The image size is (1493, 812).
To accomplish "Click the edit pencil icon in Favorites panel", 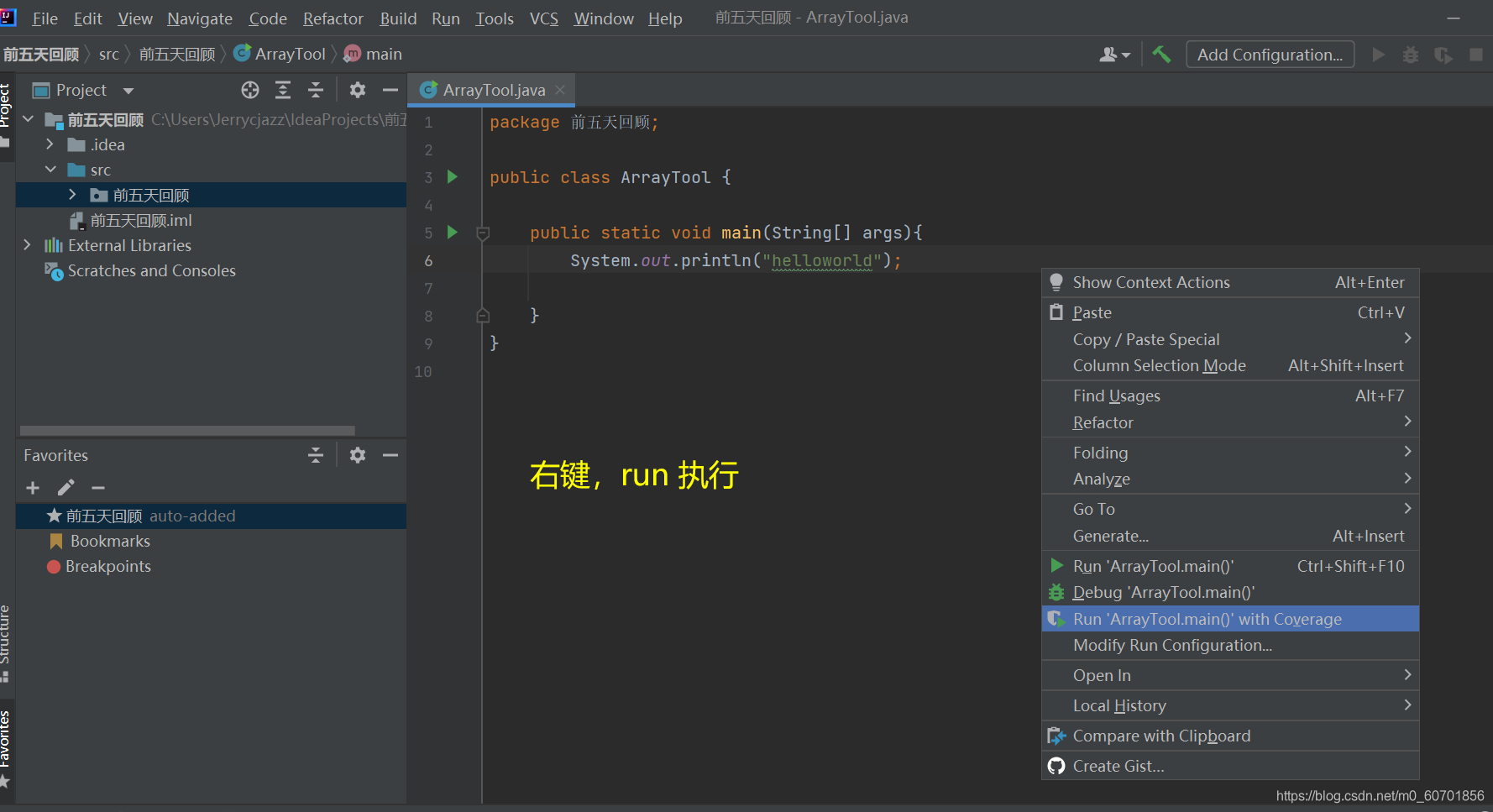I will pos(65,487).
